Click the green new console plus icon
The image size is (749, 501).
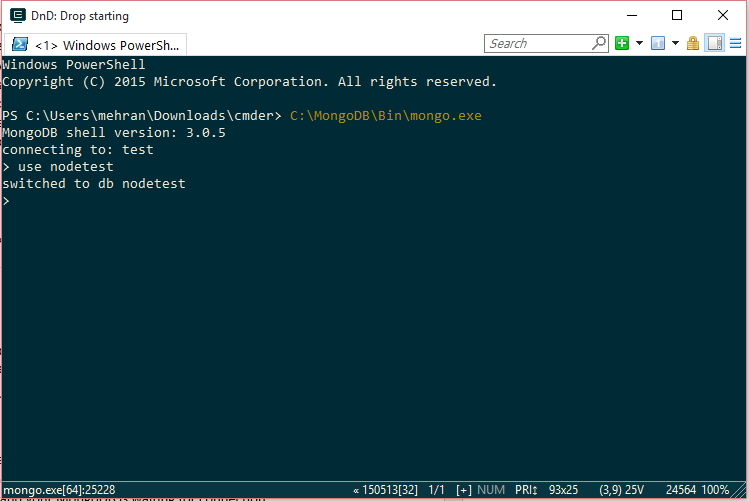pos(622,43)
